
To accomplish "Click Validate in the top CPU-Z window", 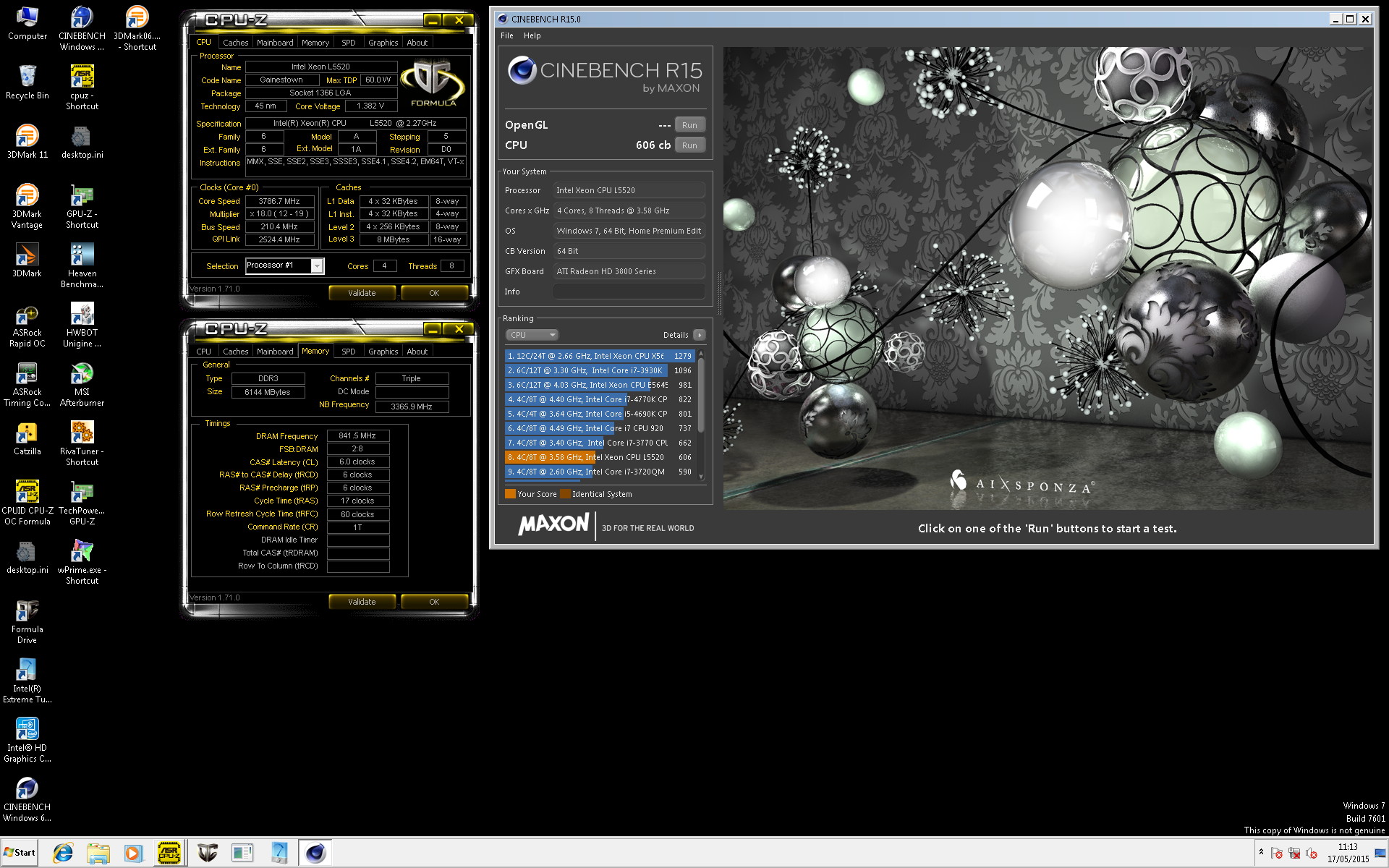I will (362, 293).
